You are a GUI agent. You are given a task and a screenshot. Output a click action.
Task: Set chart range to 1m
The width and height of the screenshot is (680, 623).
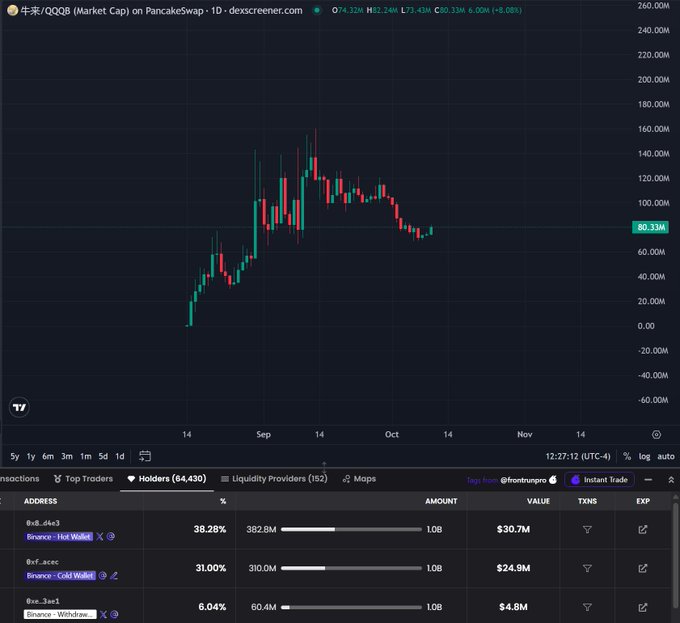click(86, 457)
